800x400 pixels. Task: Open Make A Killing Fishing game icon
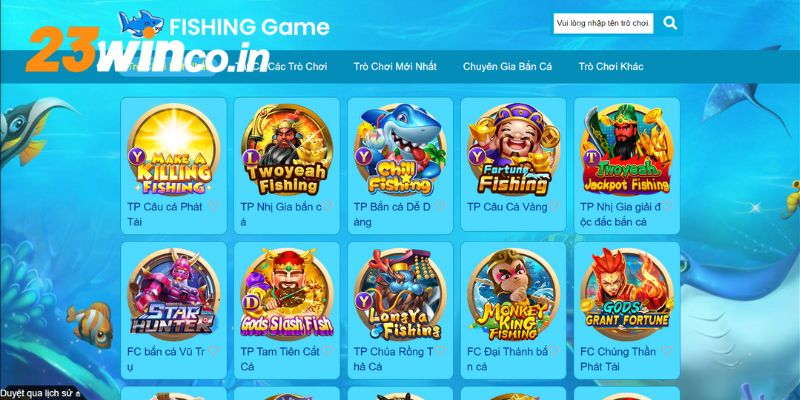[x=173, y=149]
